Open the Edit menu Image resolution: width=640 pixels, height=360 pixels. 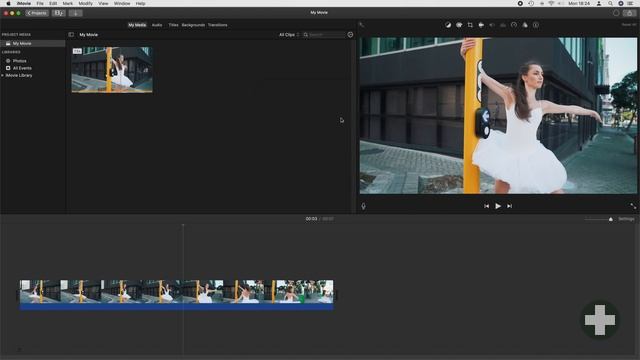point(53,3)
